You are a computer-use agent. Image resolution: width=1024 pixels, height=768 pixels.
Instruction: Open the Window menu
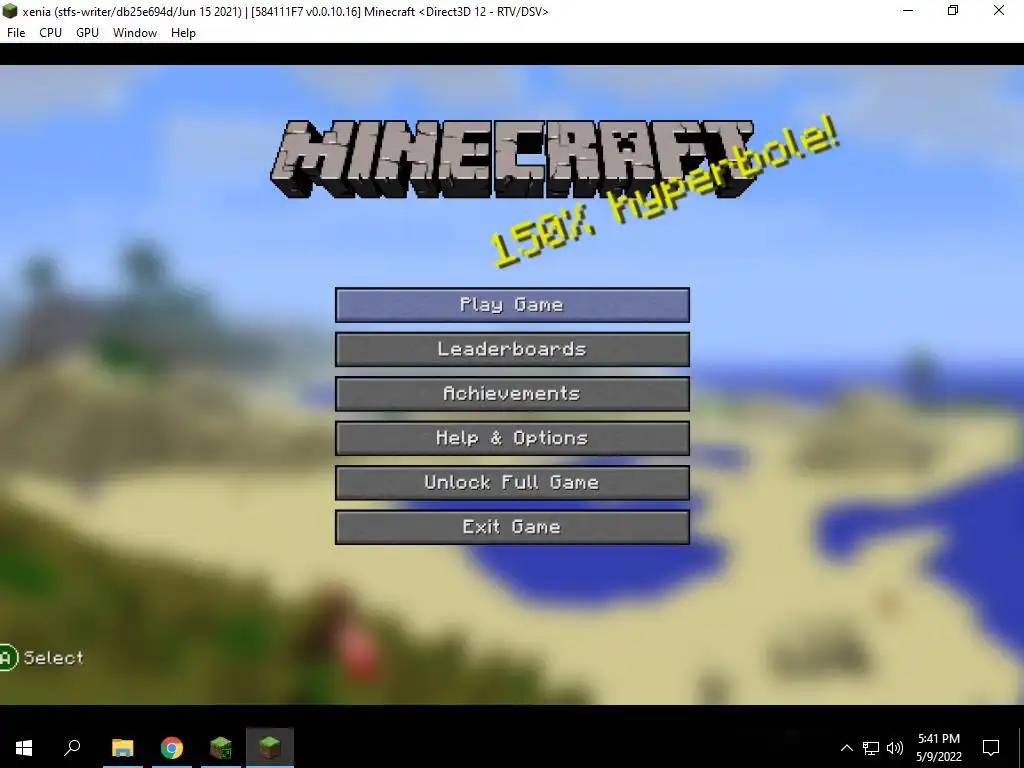tap(135, 33)
